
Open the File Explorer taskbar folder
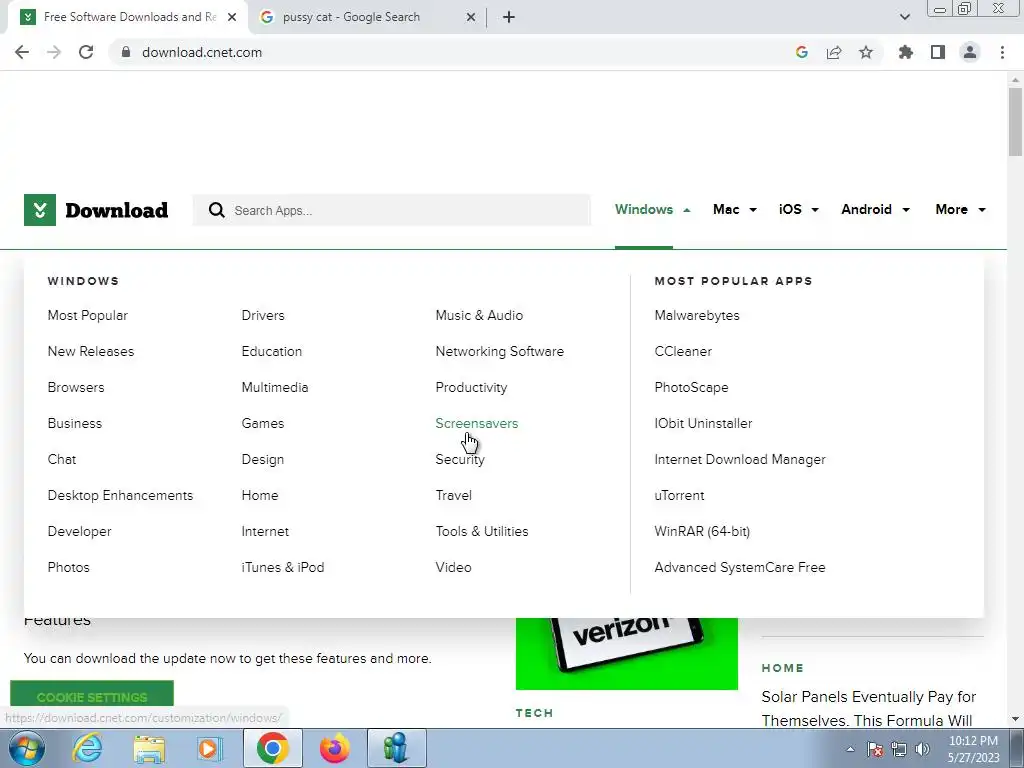click(149, 748)
